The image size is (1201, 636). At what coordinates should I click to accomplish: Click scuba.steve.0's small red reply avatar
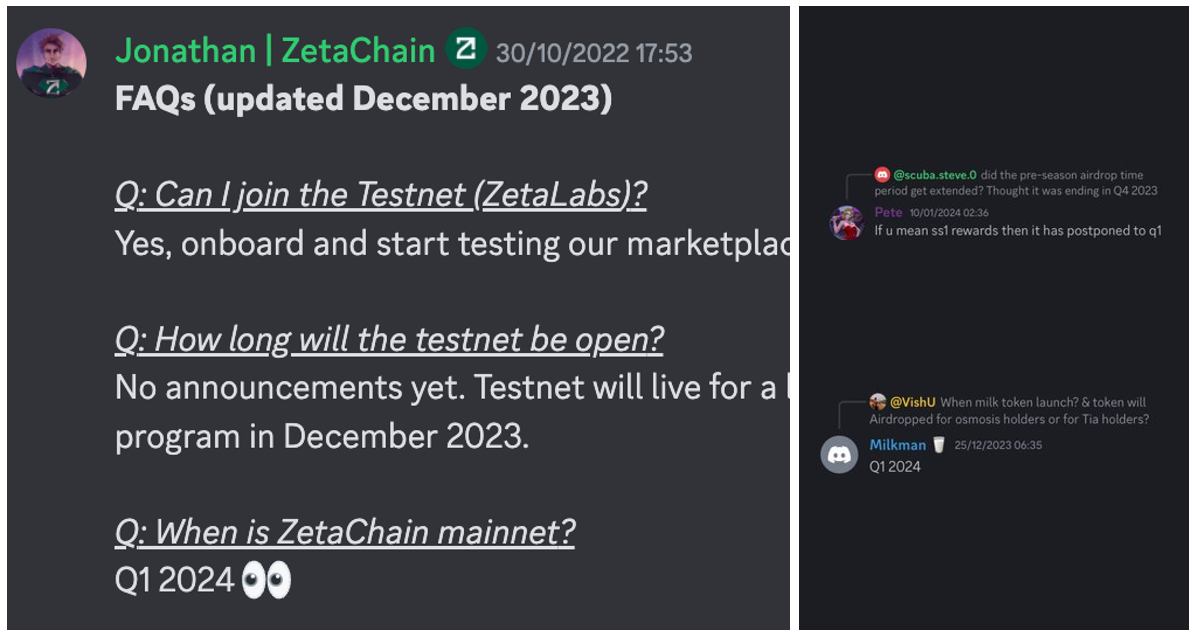pyautogui.click(x=881, y=175)
